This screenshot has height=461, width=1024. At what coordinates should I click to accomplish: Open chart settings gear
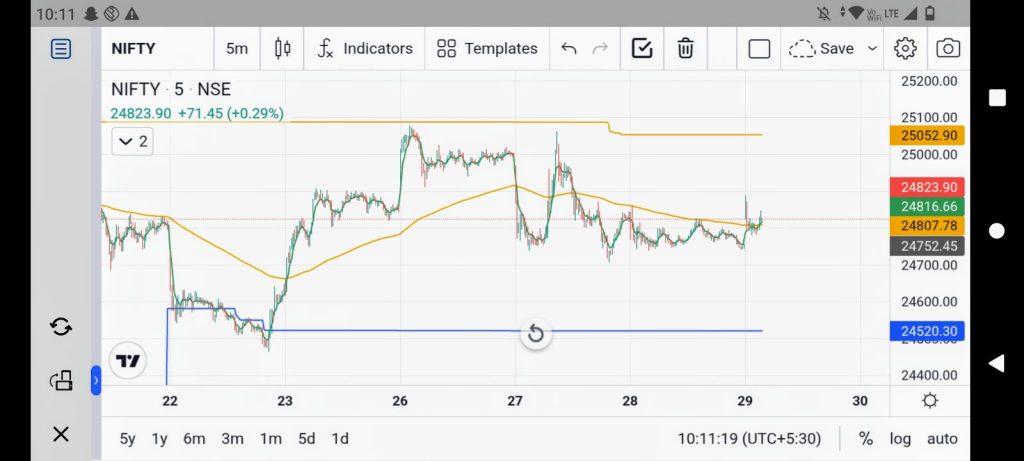point(905,49)
